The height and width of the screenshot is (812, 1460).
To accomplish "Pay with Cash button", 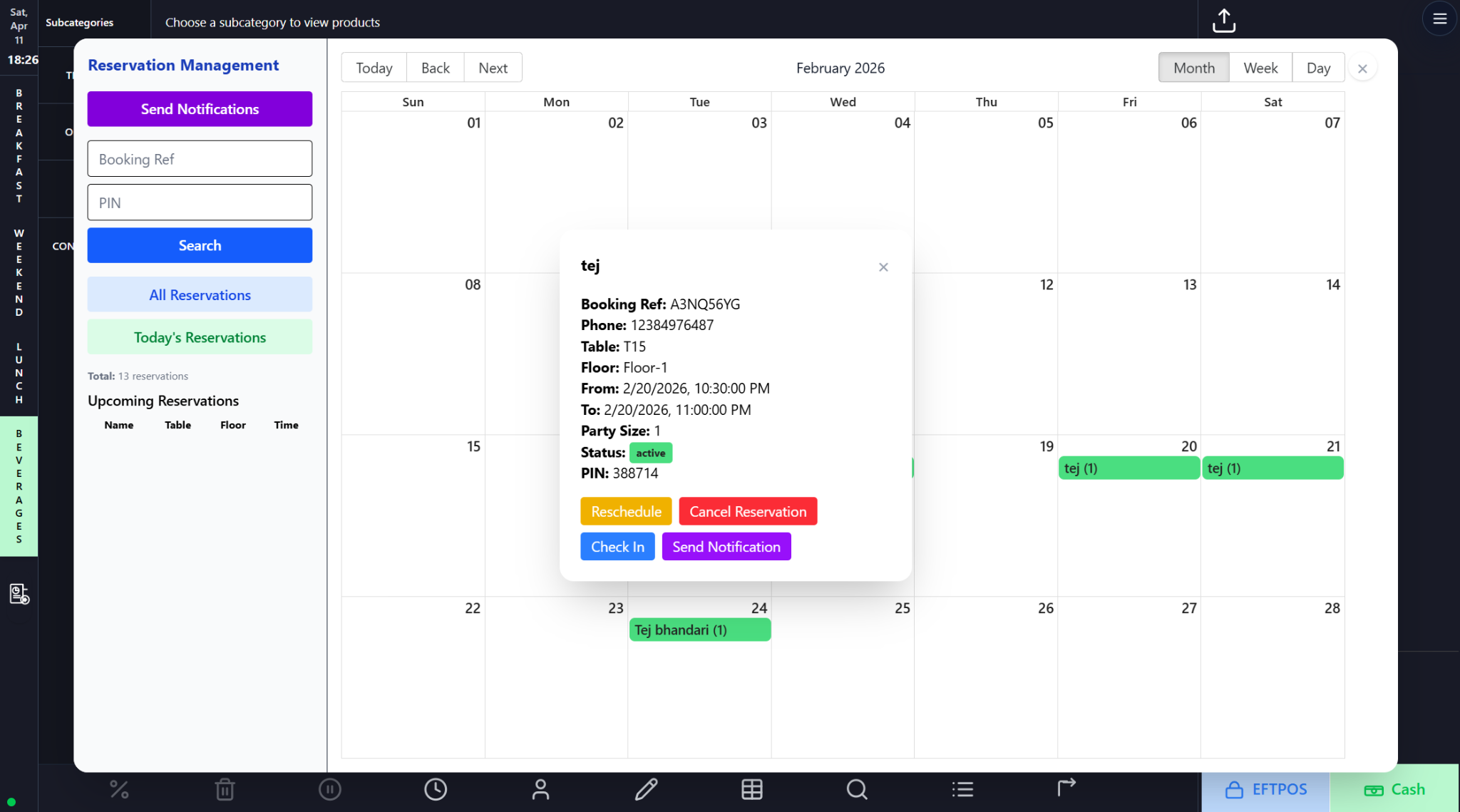I will (x=1394, y=789).
